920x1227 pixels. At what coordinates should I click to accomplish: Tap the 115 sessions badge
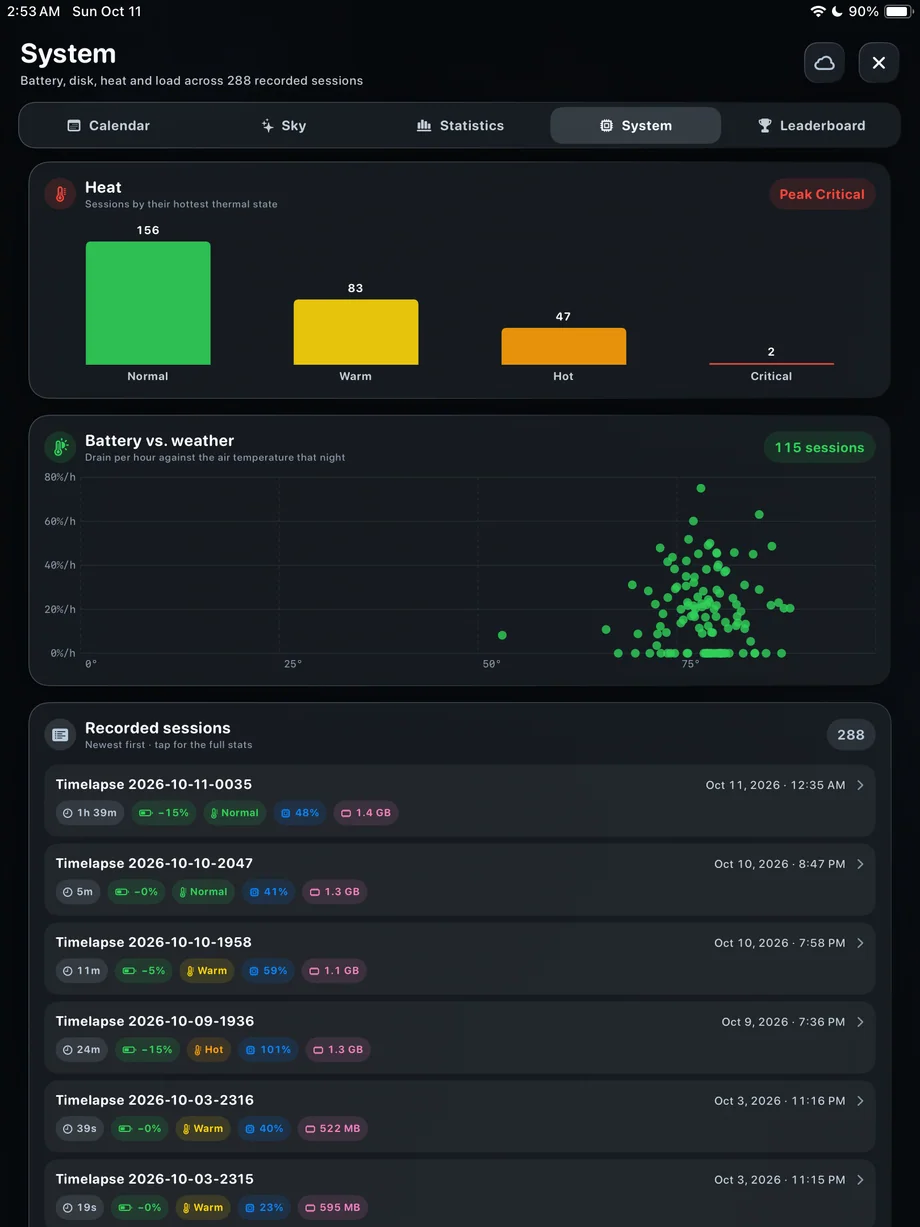click(x=819, y=447)
